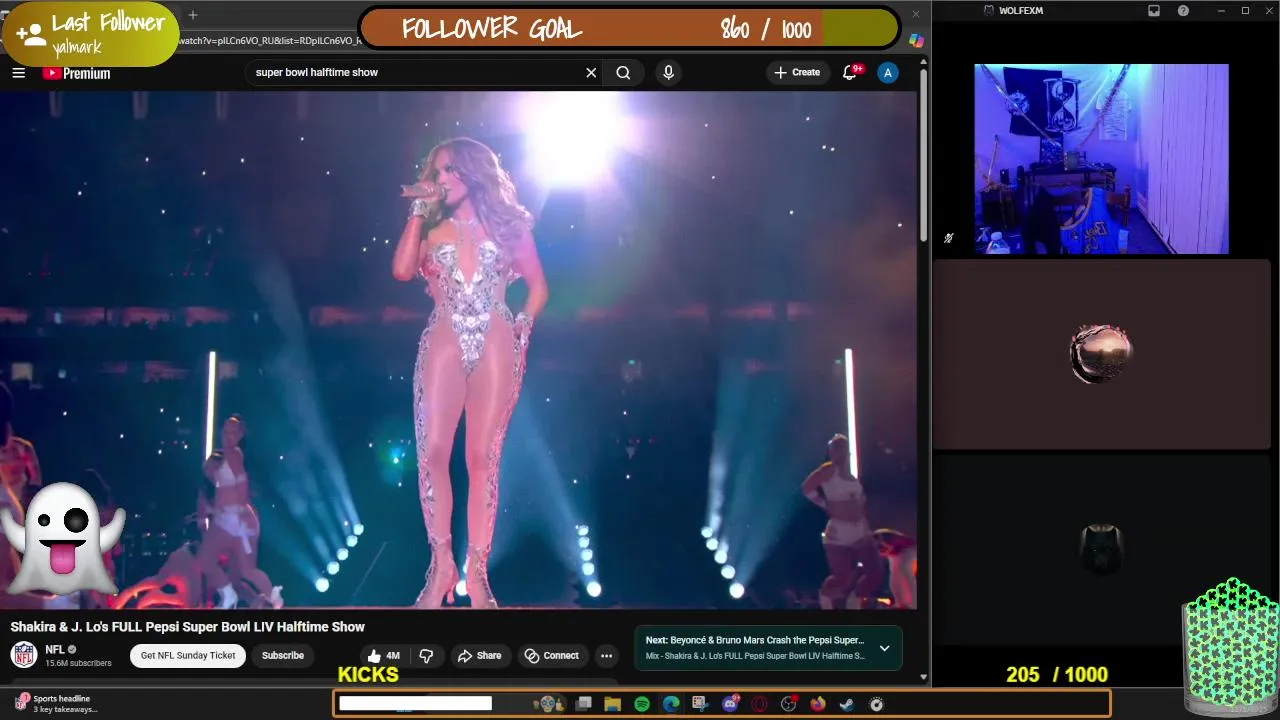Go to the YouTube Premium home logo
1280x720 pixels.
[x=76, y=73]
